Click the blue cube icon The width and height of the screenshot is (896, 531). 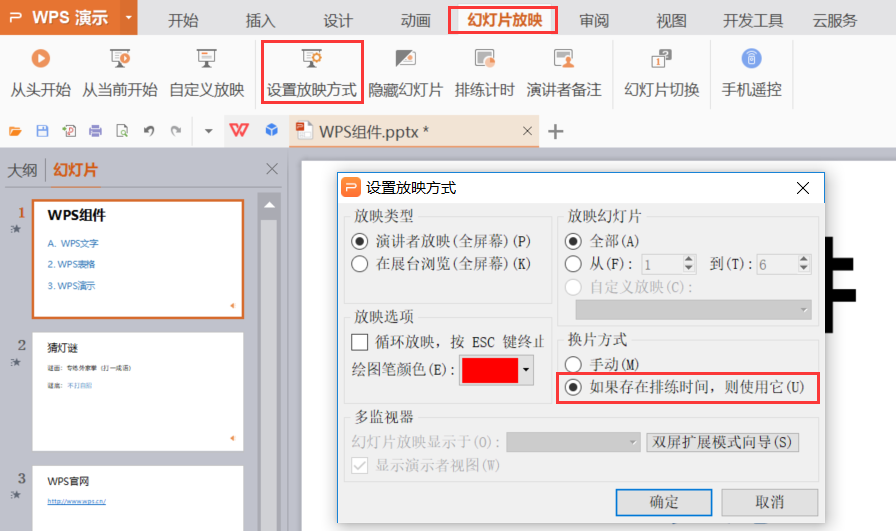click(271, 130)
